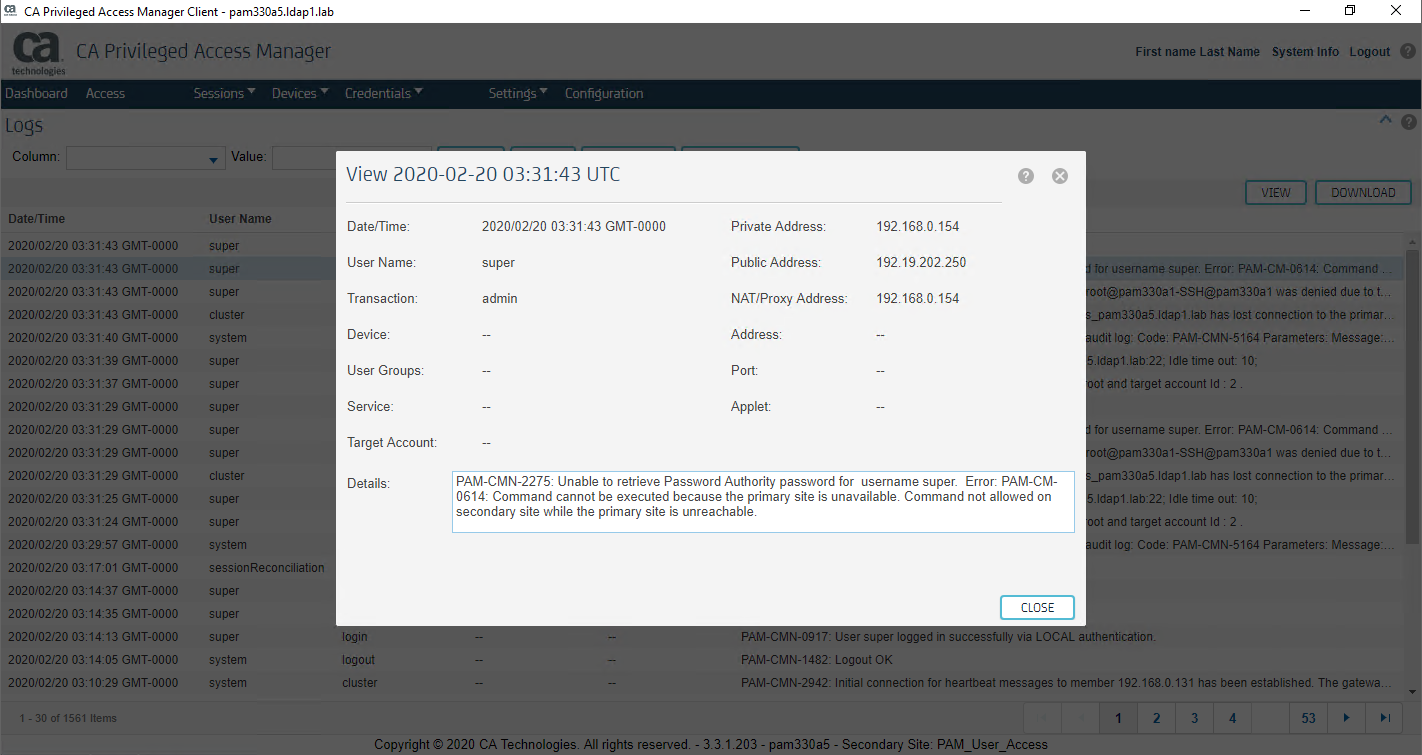Go to next page of logs
The image size is (1422, 755).
pyautogui.click(x=1347, y=718)
